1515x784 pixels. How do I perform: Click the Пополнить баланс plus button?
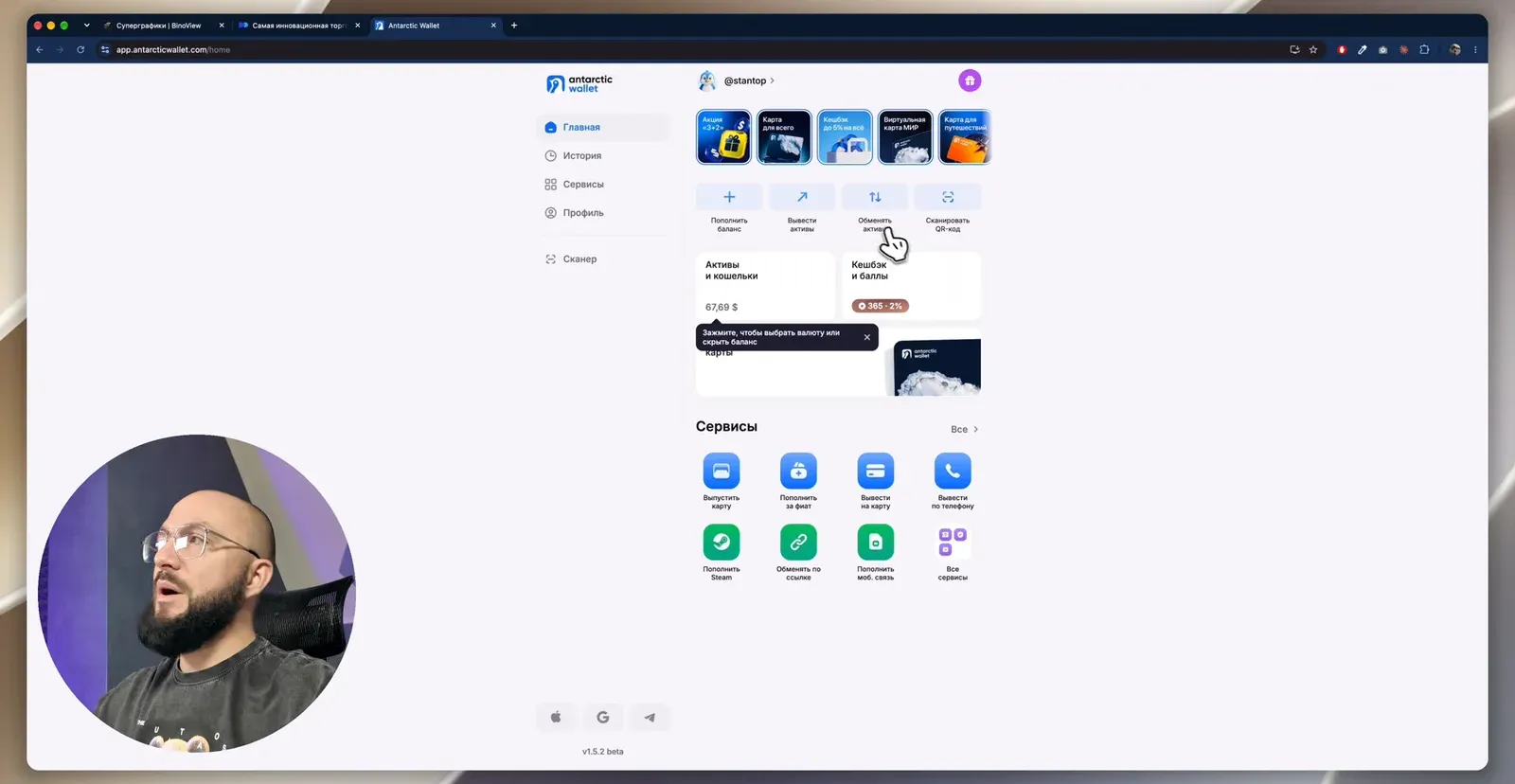[x=729, y=197]
